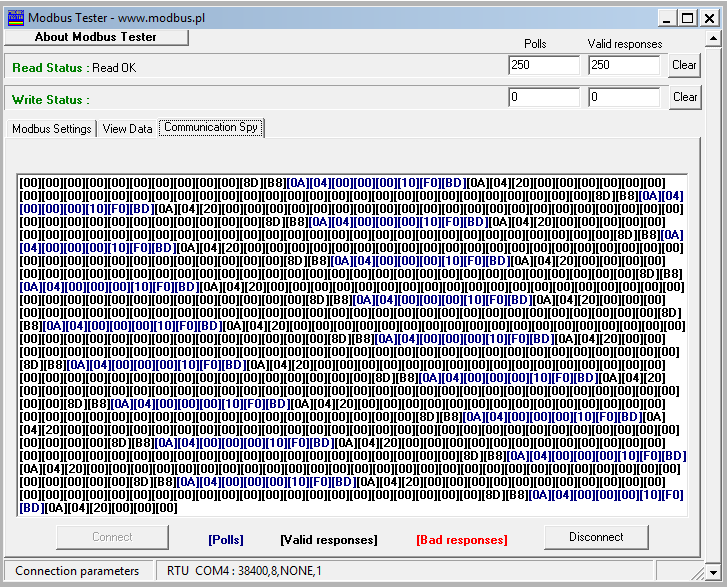Open the View Data tab
Screen dimensions: 727x587
(x=128, y=128)
